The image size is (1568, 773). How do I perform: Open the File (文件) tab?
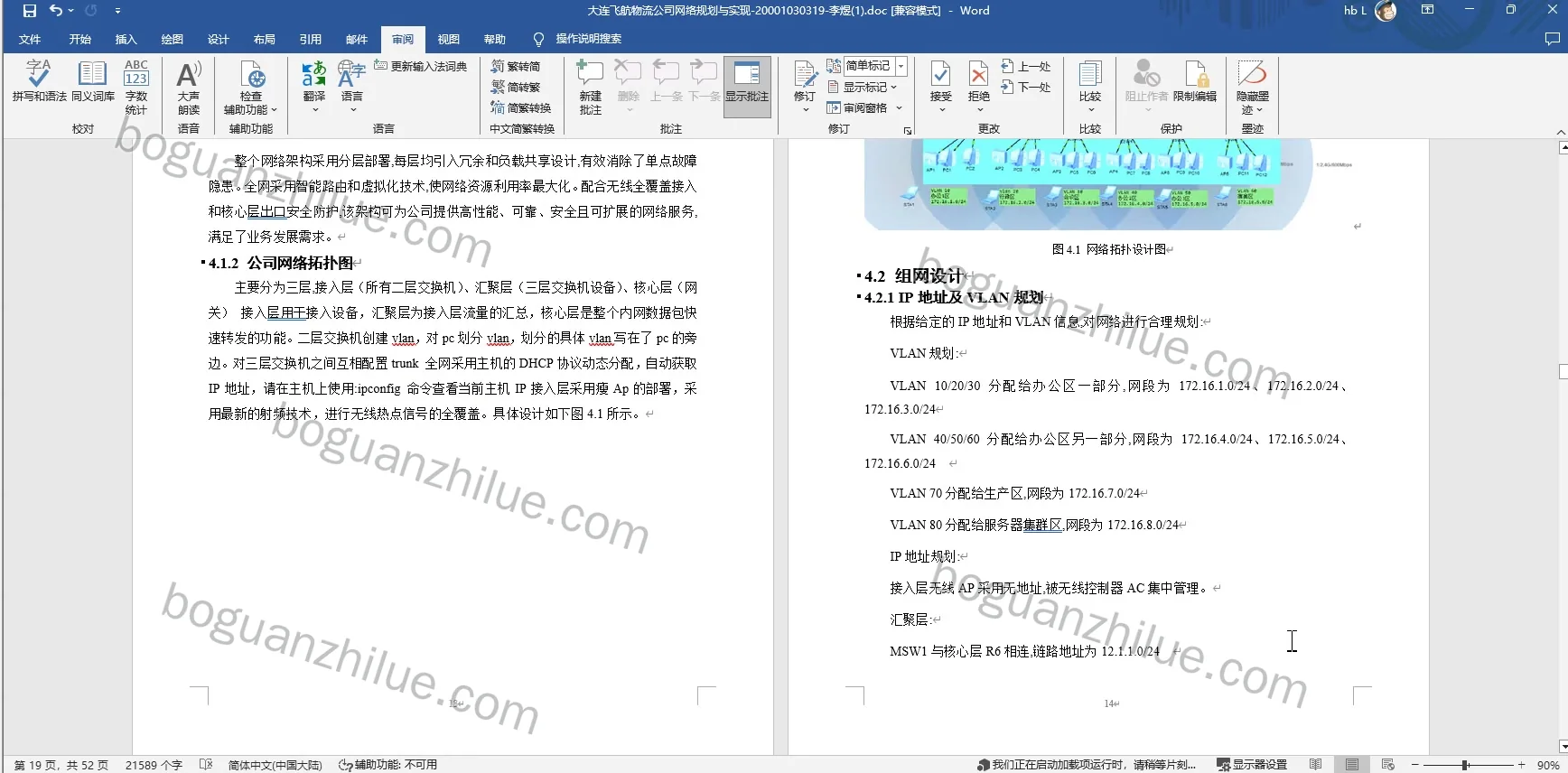[30, 39]
